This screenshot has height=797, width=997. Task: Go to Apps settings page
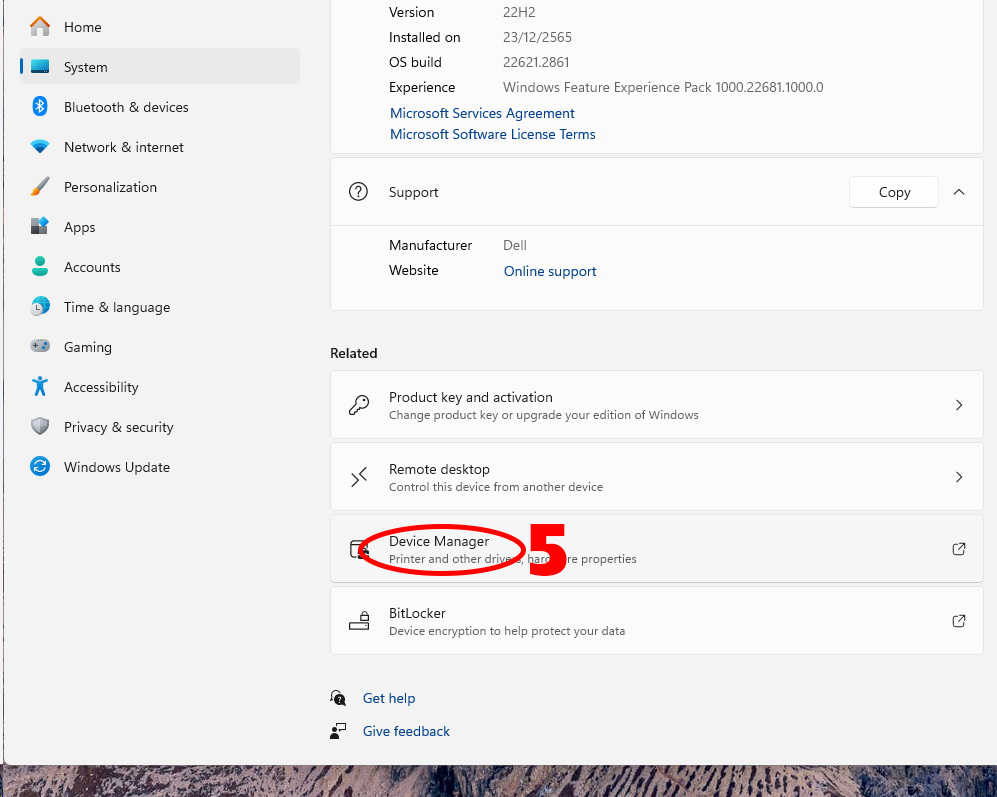[80, 227]
